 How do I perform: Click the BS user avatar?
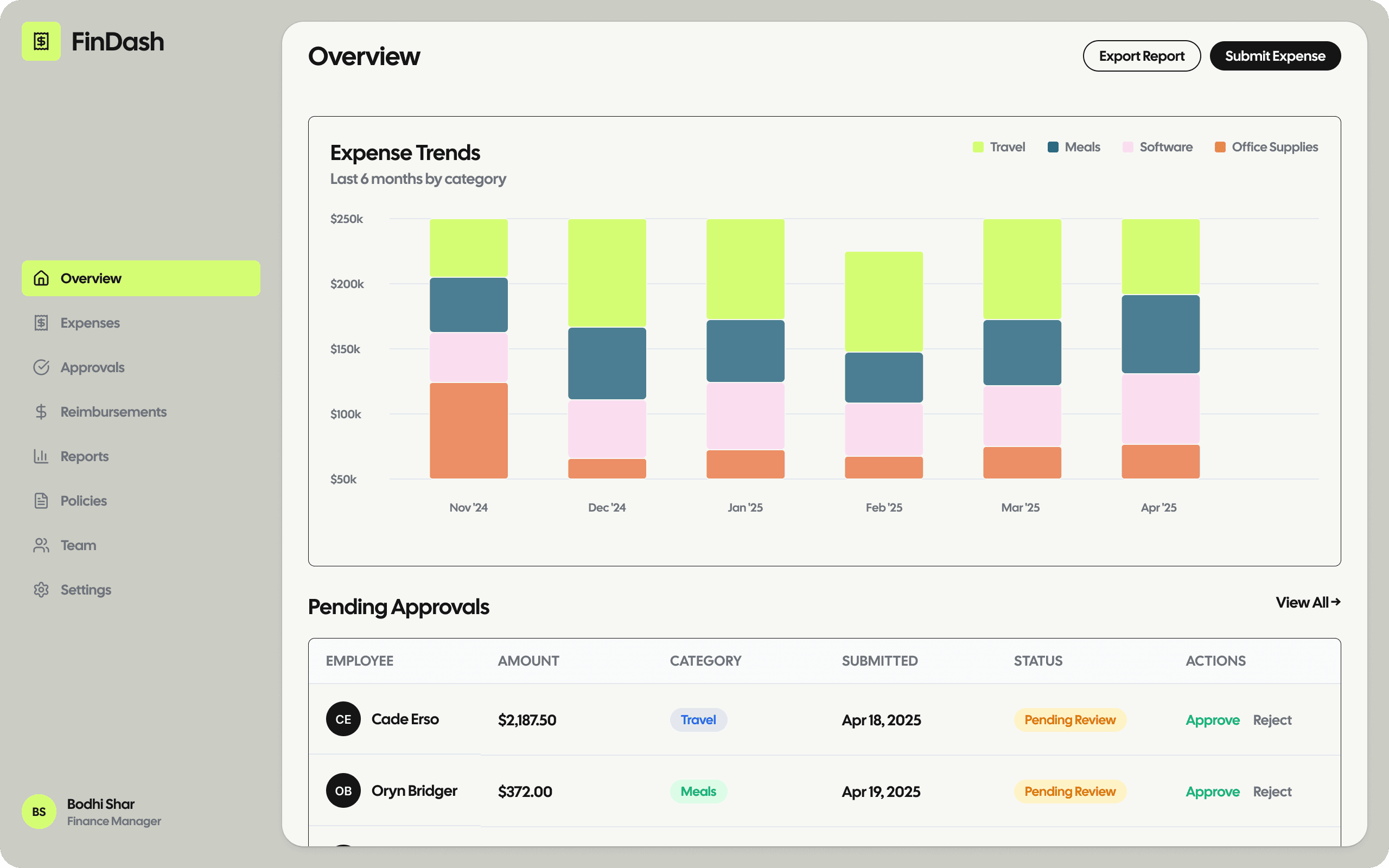(x=39, y=812)
